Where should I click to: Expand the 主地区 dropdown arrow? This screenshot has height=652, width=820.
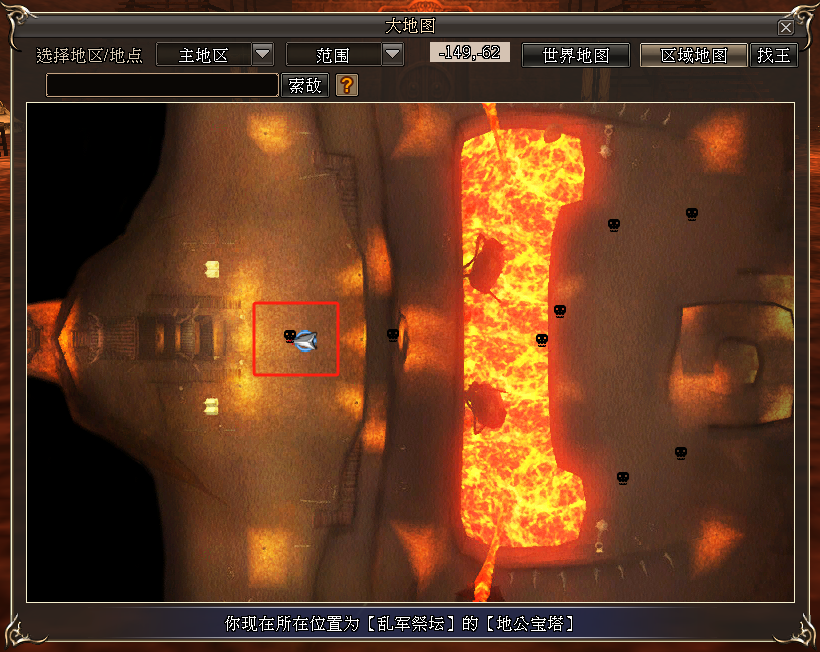tap(262, 54)
